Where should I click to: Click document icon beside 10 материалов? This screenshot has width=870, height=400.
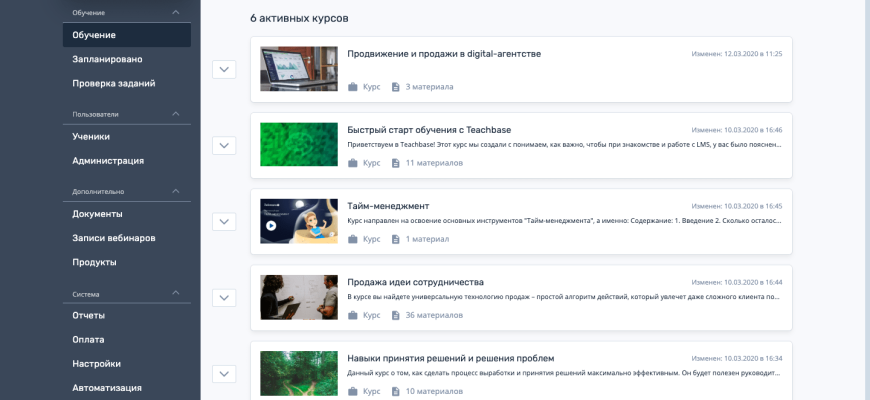396,391
